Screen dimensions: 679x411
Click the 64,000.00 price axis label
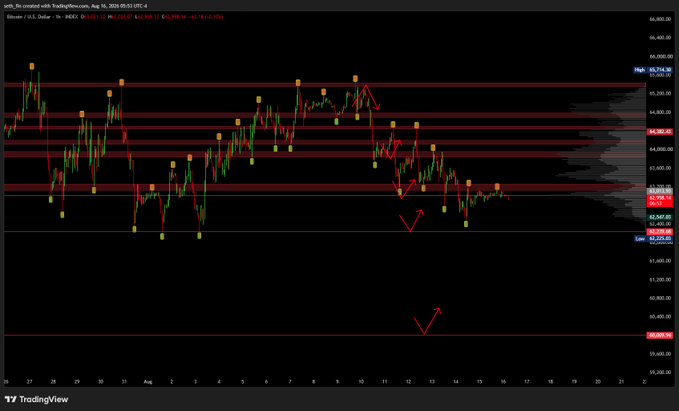click(x=661, y=149)
